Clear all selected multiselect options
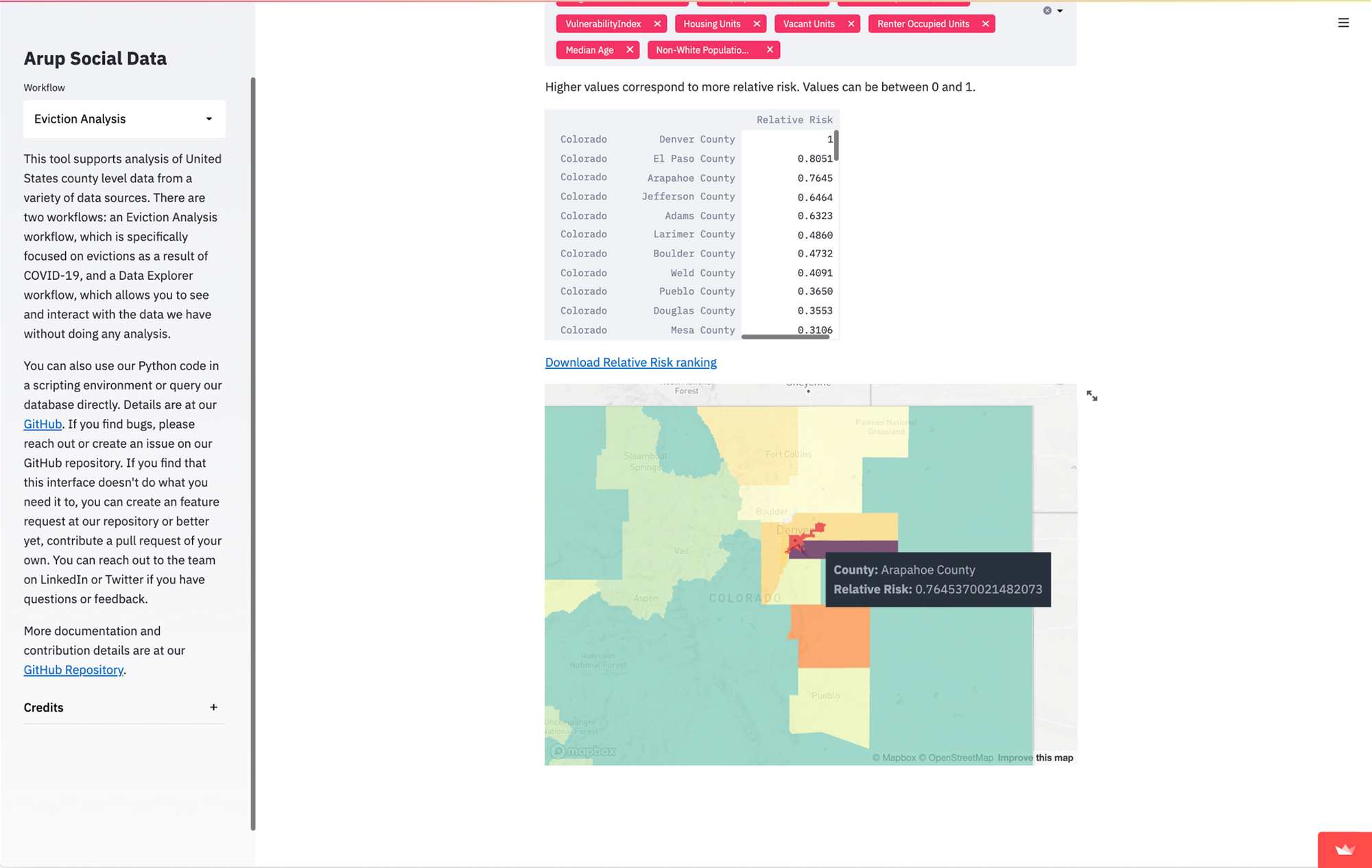The width and height of the screenshot is (1372, 868). 1047,11
